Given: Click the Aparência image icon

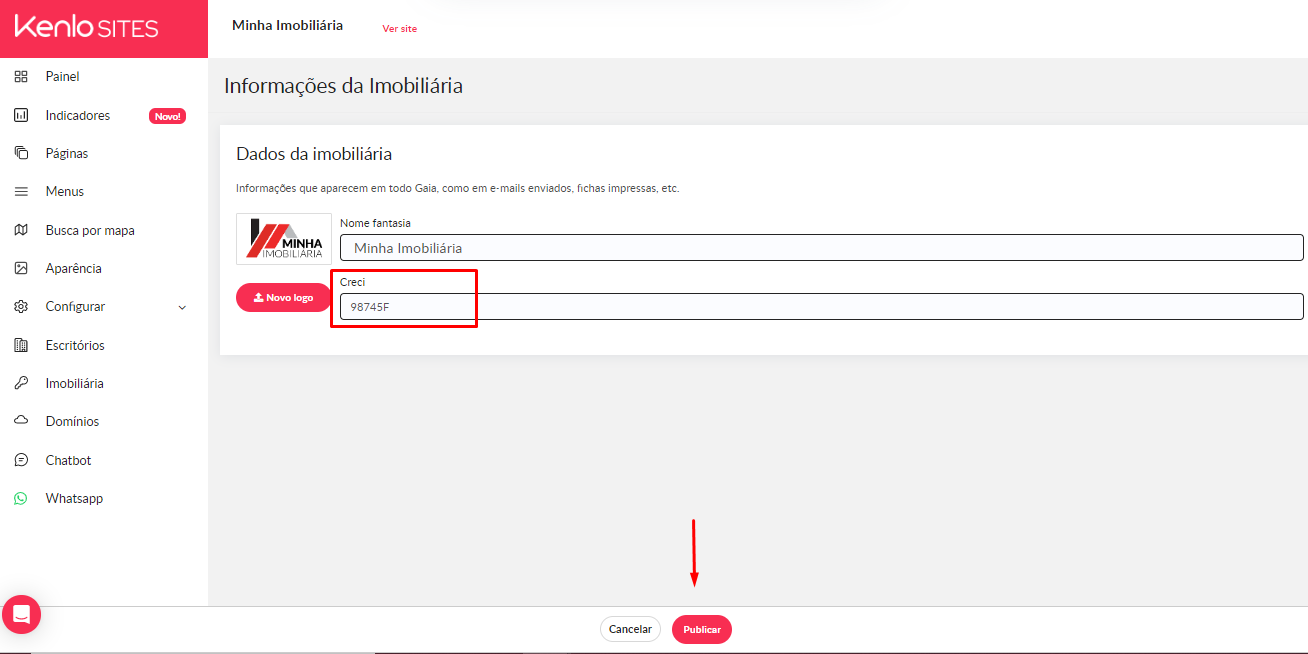Looking at the screenshot, I should coord(21,268).
